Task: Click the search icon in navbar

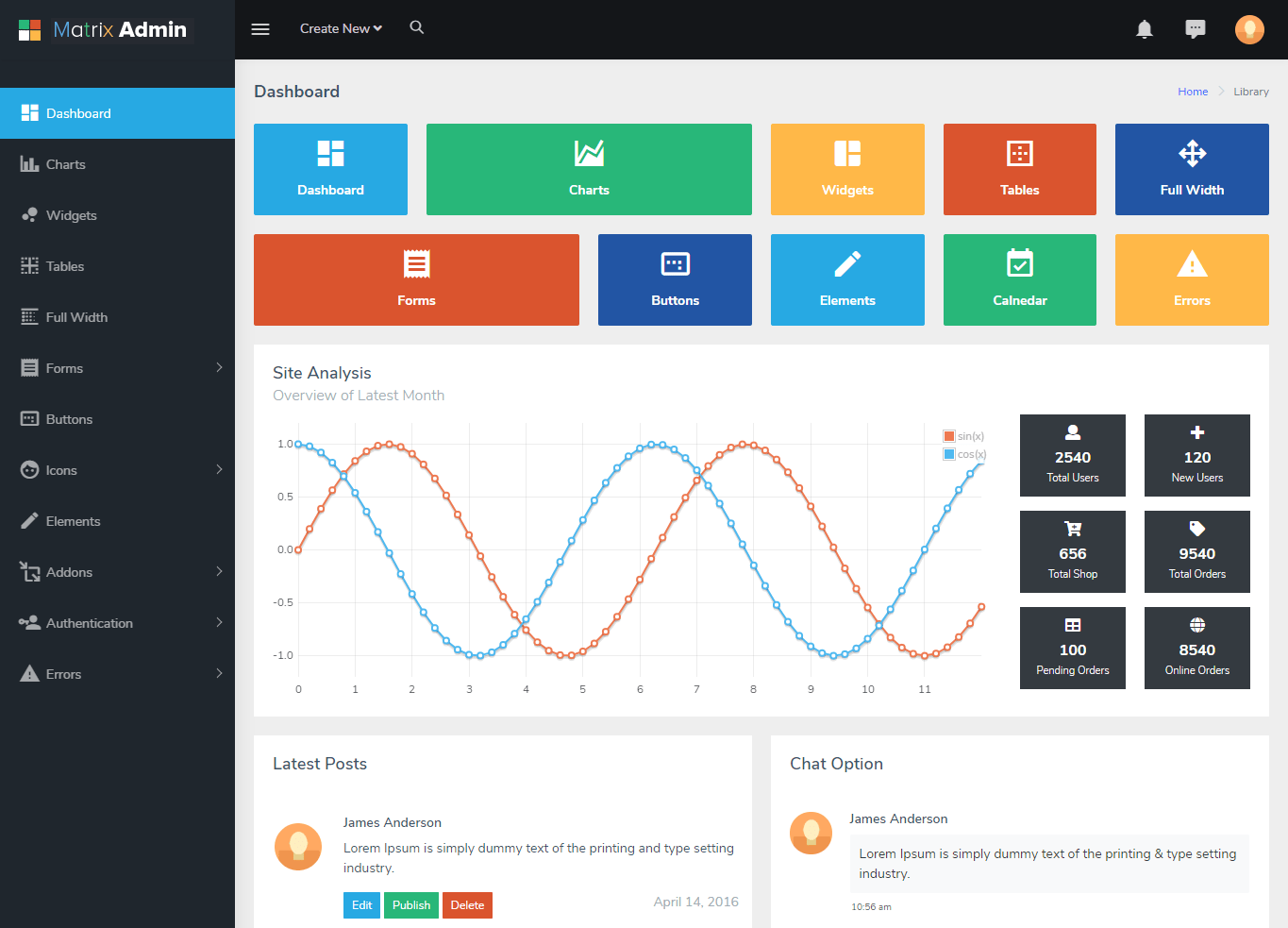Action: pos(416,28)
